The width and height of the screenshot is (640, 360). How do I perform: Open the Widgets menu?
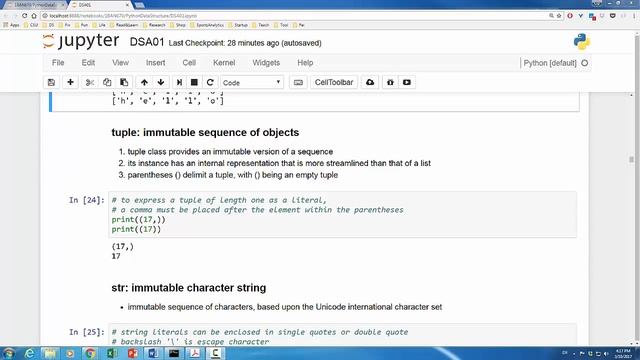coord(266,63)
